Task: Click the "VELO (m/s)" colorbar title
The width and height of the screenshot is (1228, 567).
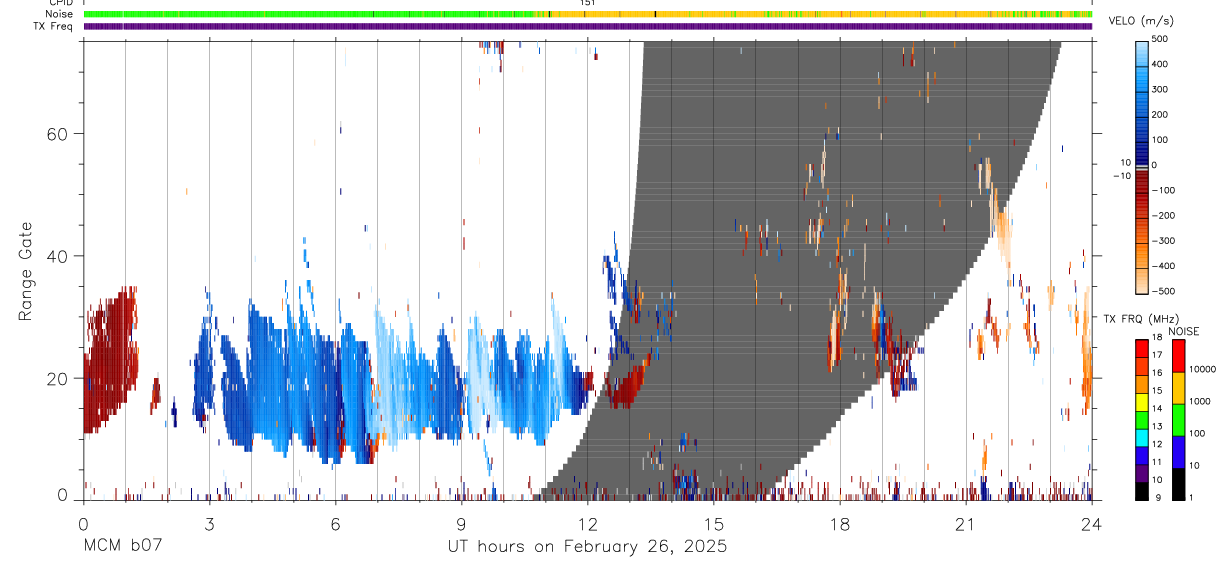Action: click(x=1141, y=21)
